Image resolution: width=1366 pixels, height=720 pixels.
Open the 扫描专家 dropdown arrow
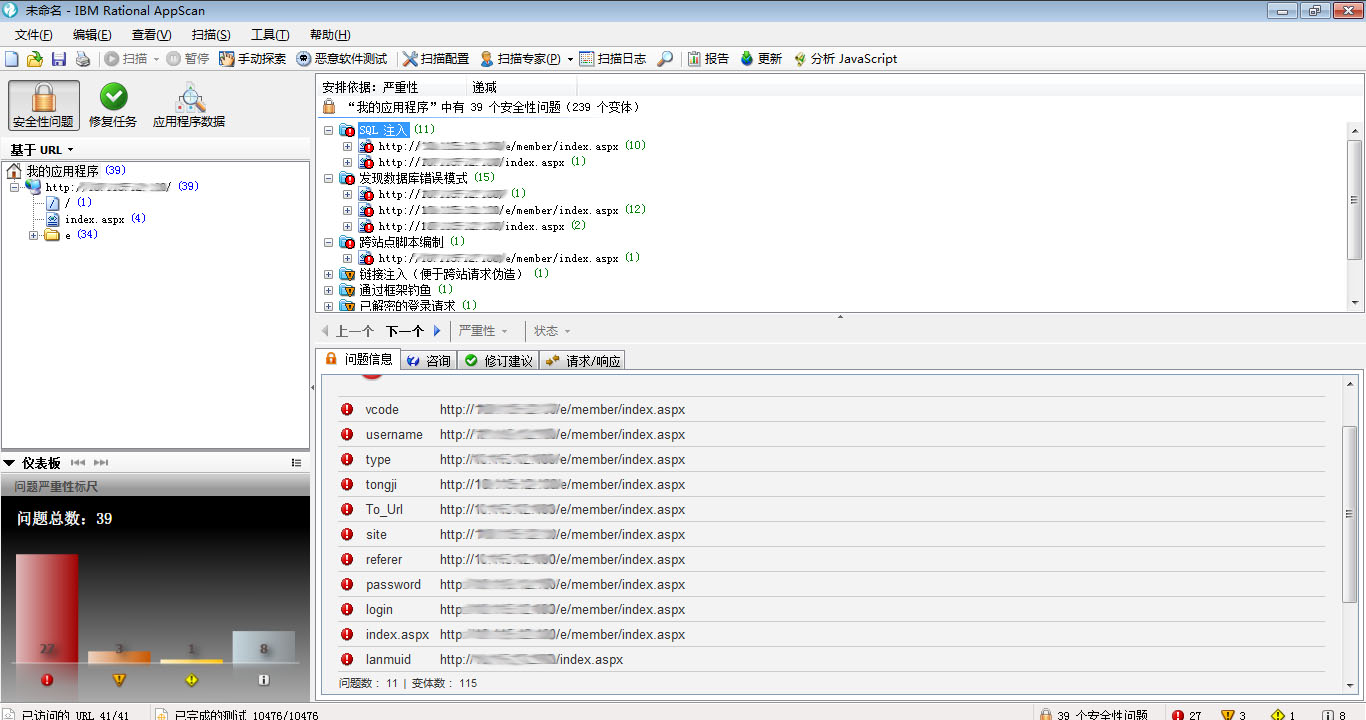tap(570, 59)
